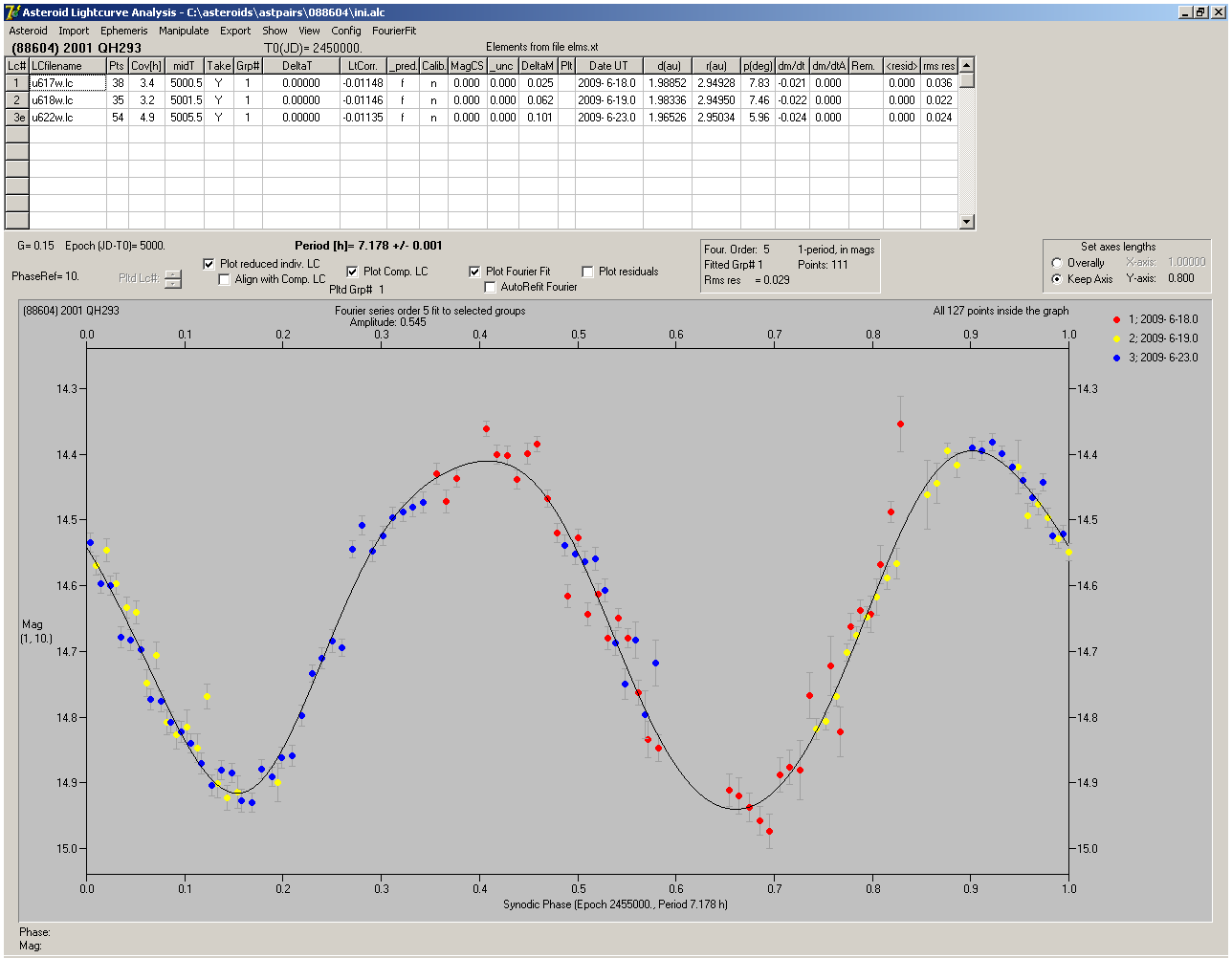1232x958 pixels.
Task: Click the Pltd Lc# spinner control
Action: (x=172, y=279)
